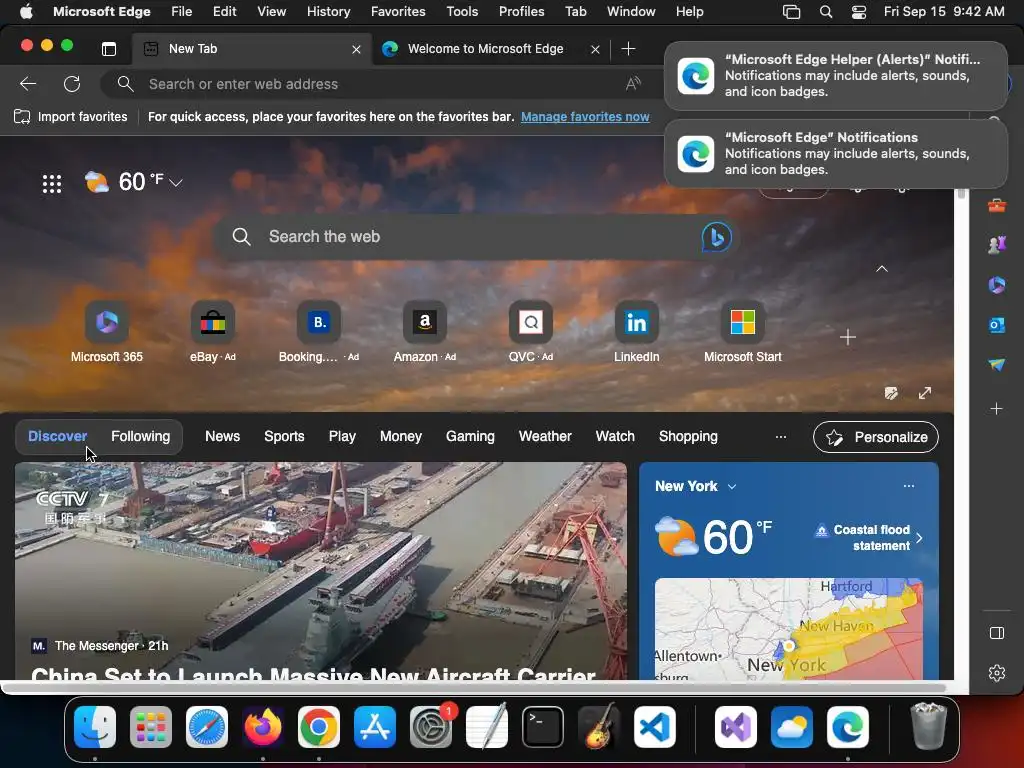1024x768 pixels.
Task: Click the Search or enter web address bar
Action: [379, 84]
